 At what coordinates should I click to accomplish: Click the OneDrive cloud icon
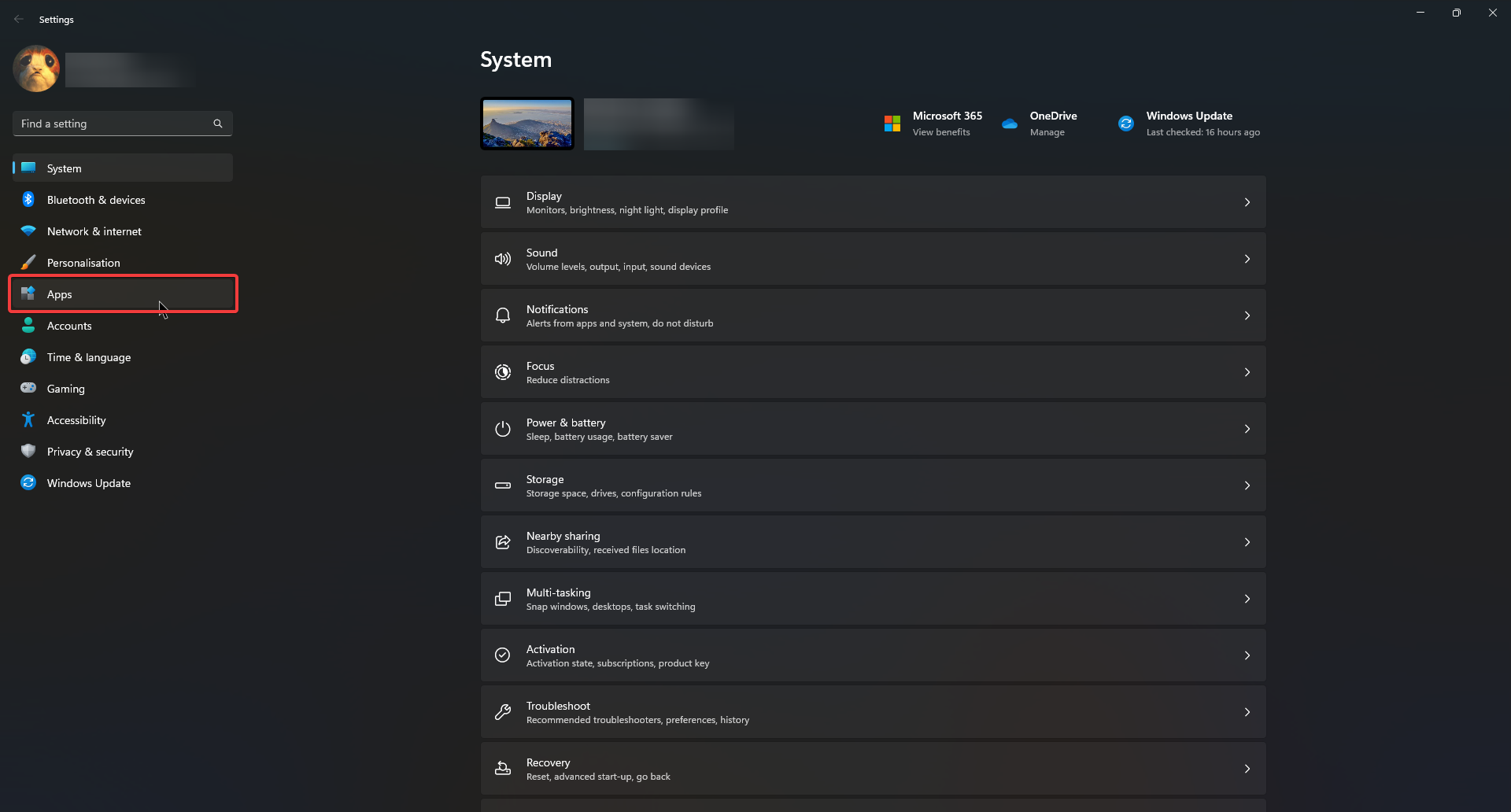(1010, 124)
